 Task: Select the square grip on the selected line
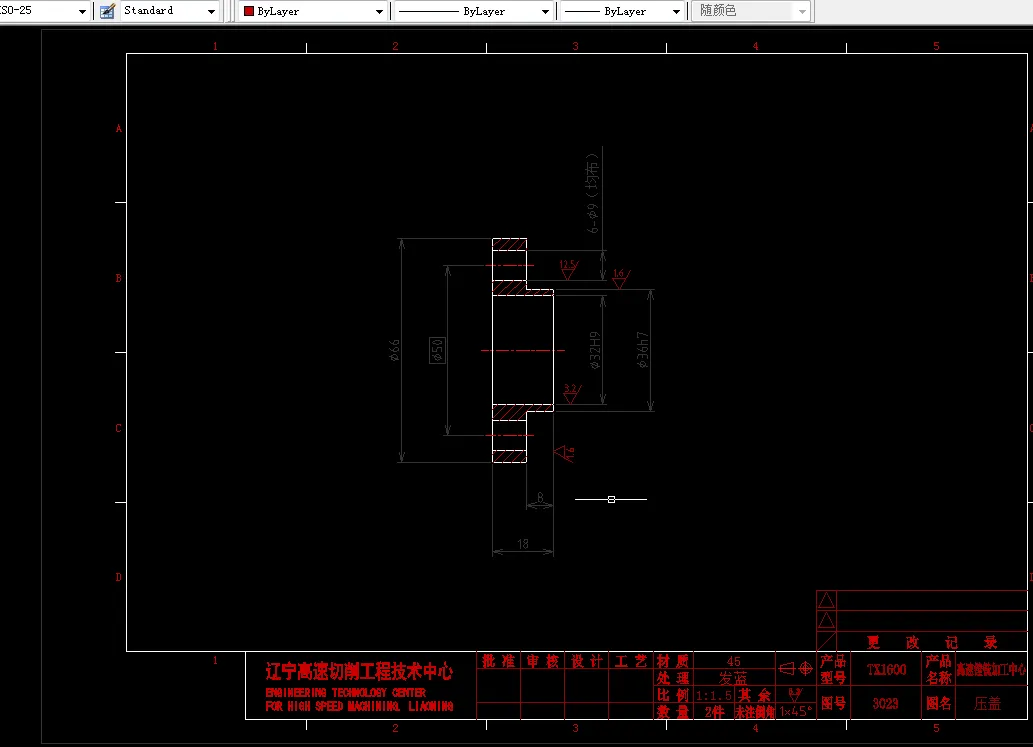[611, 499]
